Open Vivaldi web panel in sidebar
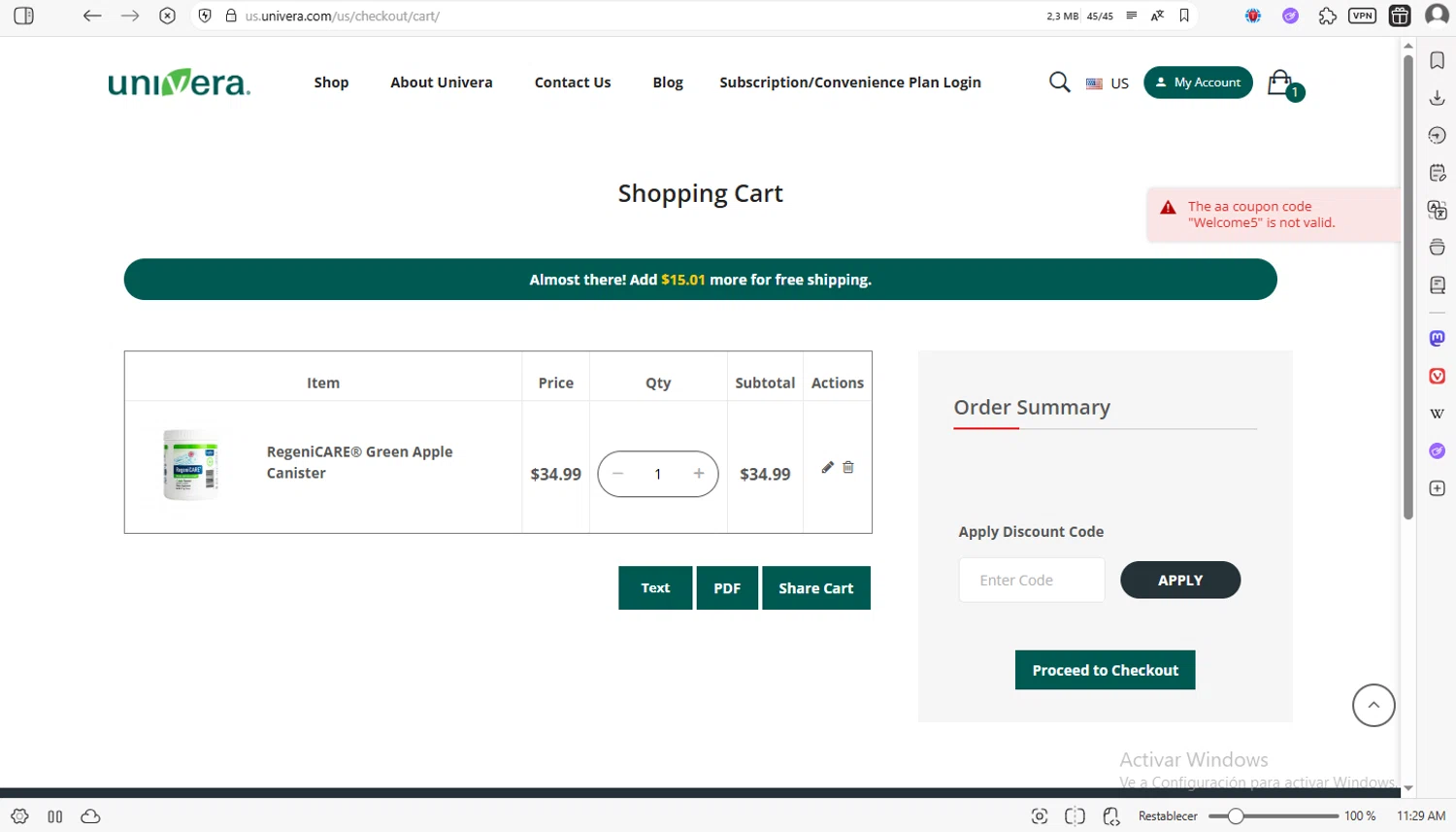1456x832 pixels. [1438, 376]
